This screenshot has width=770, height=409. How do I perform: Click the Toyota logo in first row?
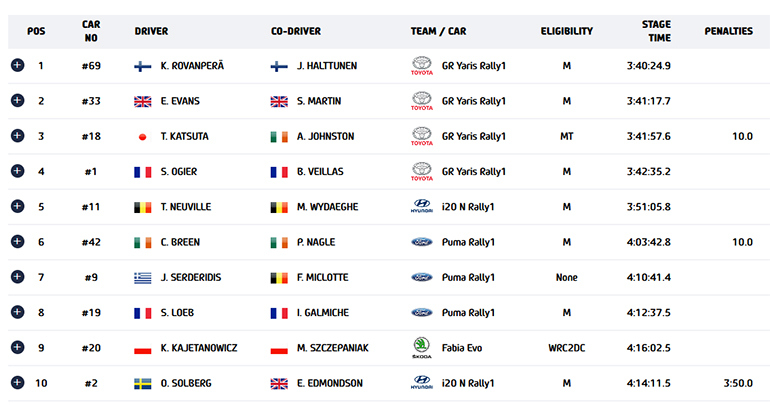[x=421, y=66]
